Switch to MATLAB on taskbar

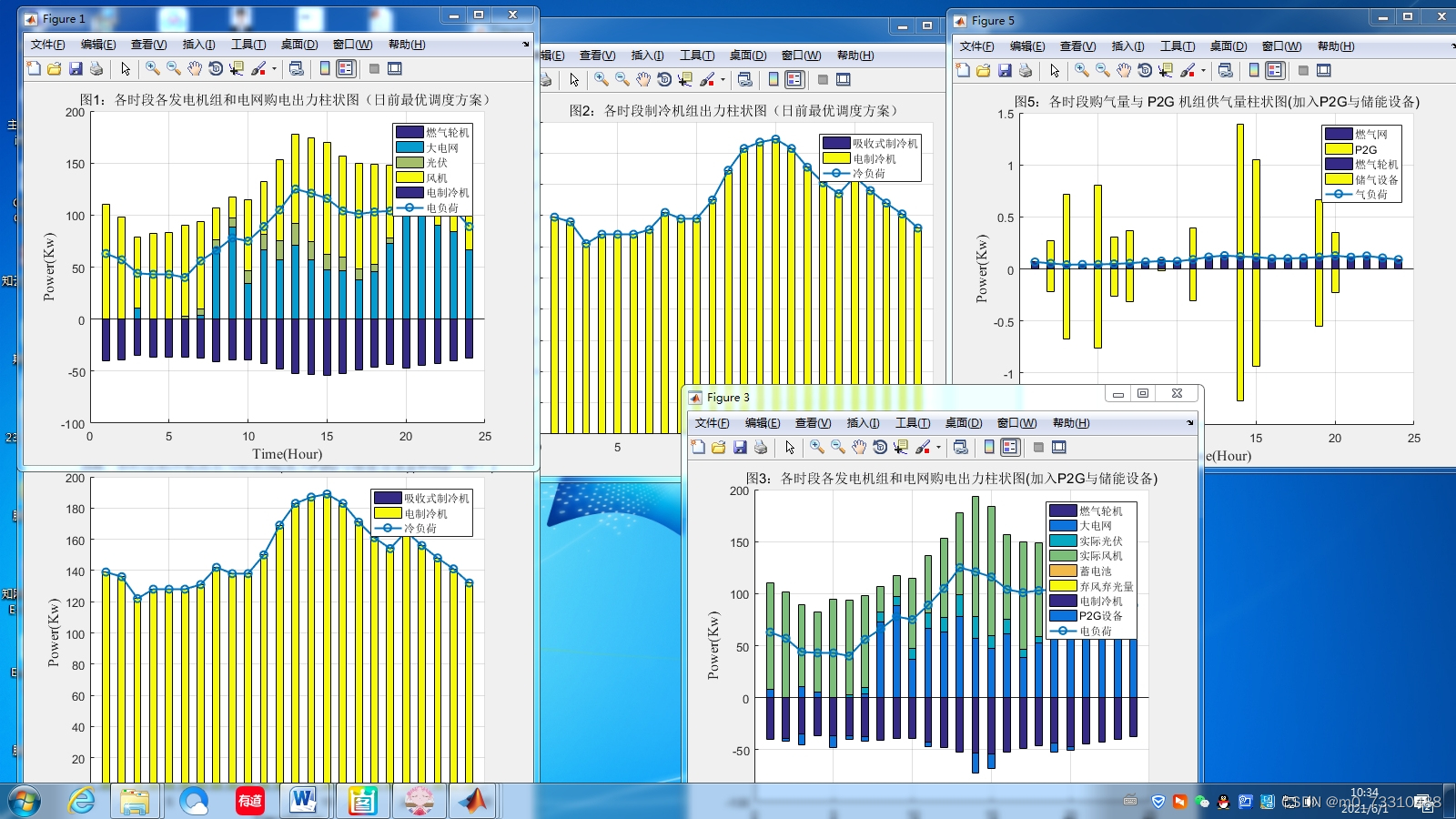[472, 801]
